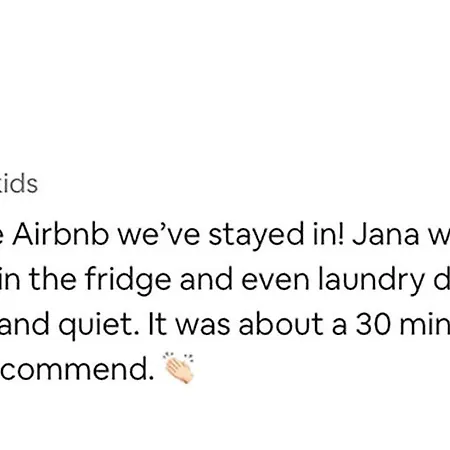The height and width of the screenshot is (450, 450).
Task: Click the "and" before "quiet."
Action: (x=25, y=325)
